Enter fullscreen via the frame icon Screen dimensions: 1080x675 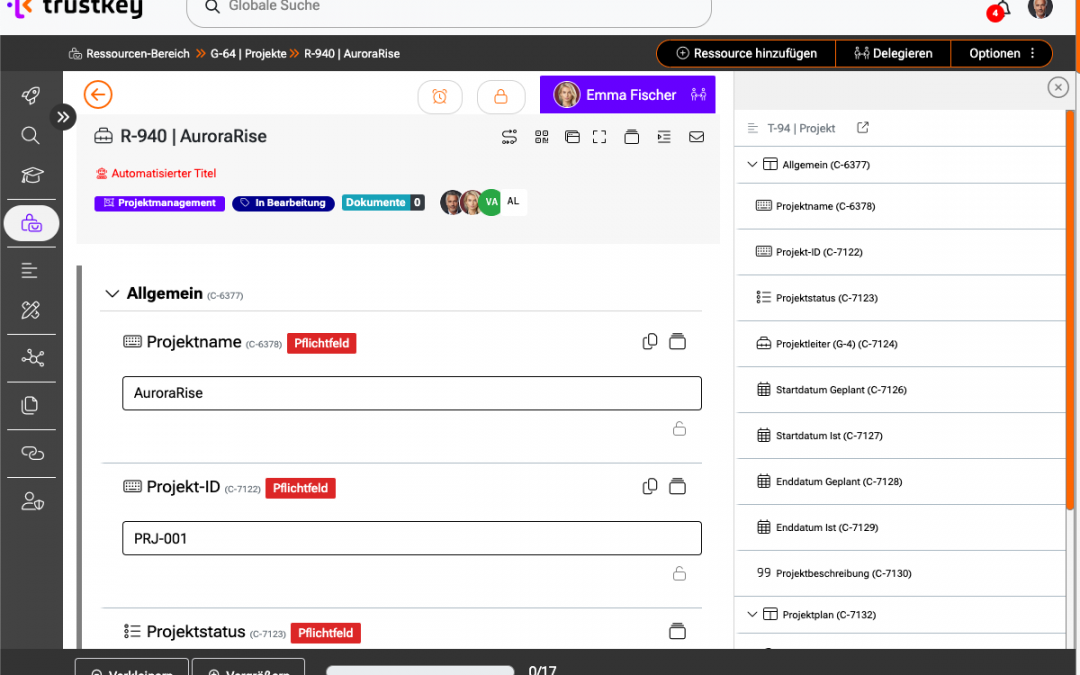tap(600, 137)
